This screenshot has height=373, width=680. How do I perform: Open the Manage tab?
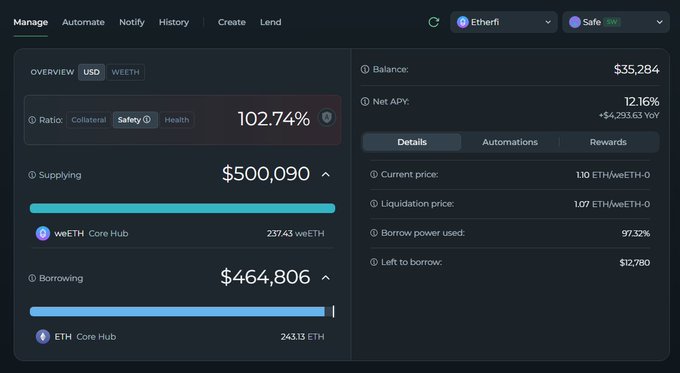pos(30,22)
